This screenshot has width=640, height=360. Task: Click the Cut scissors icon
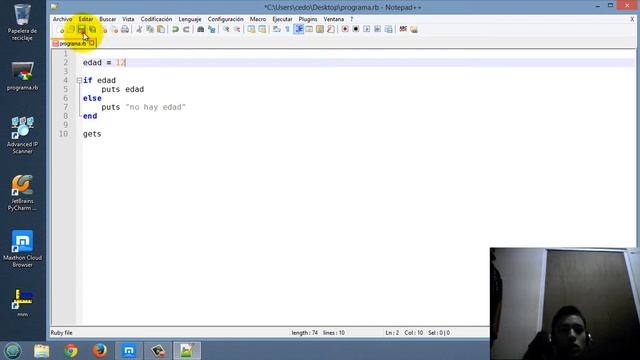139,29
